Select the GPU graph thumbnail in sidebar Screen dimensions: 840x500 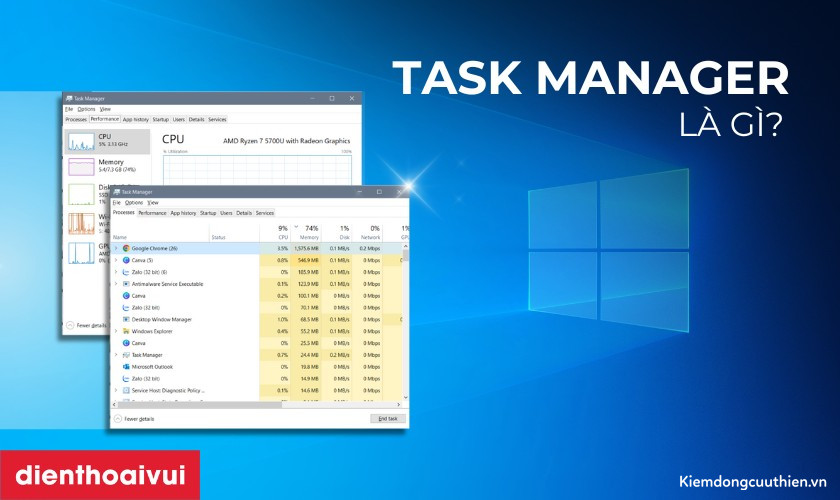click(x=81, y=253)
